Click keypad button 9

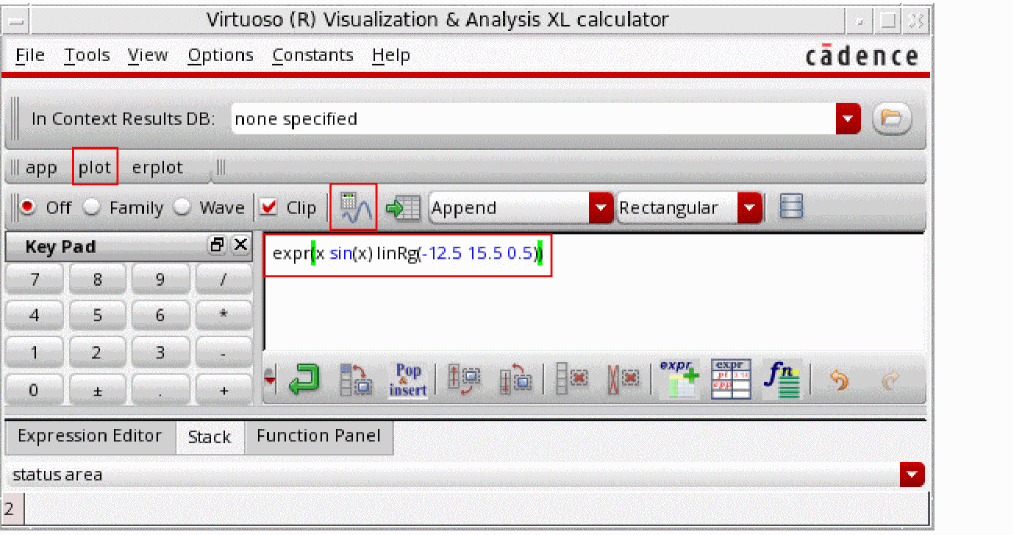(160, 280)
